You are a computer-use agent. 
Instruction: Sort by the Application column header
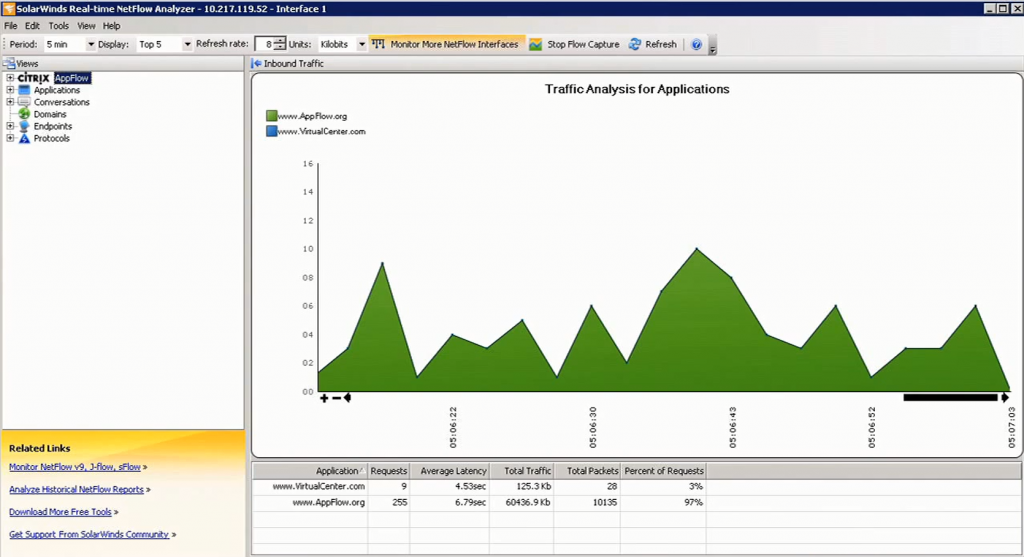(310, 471)
